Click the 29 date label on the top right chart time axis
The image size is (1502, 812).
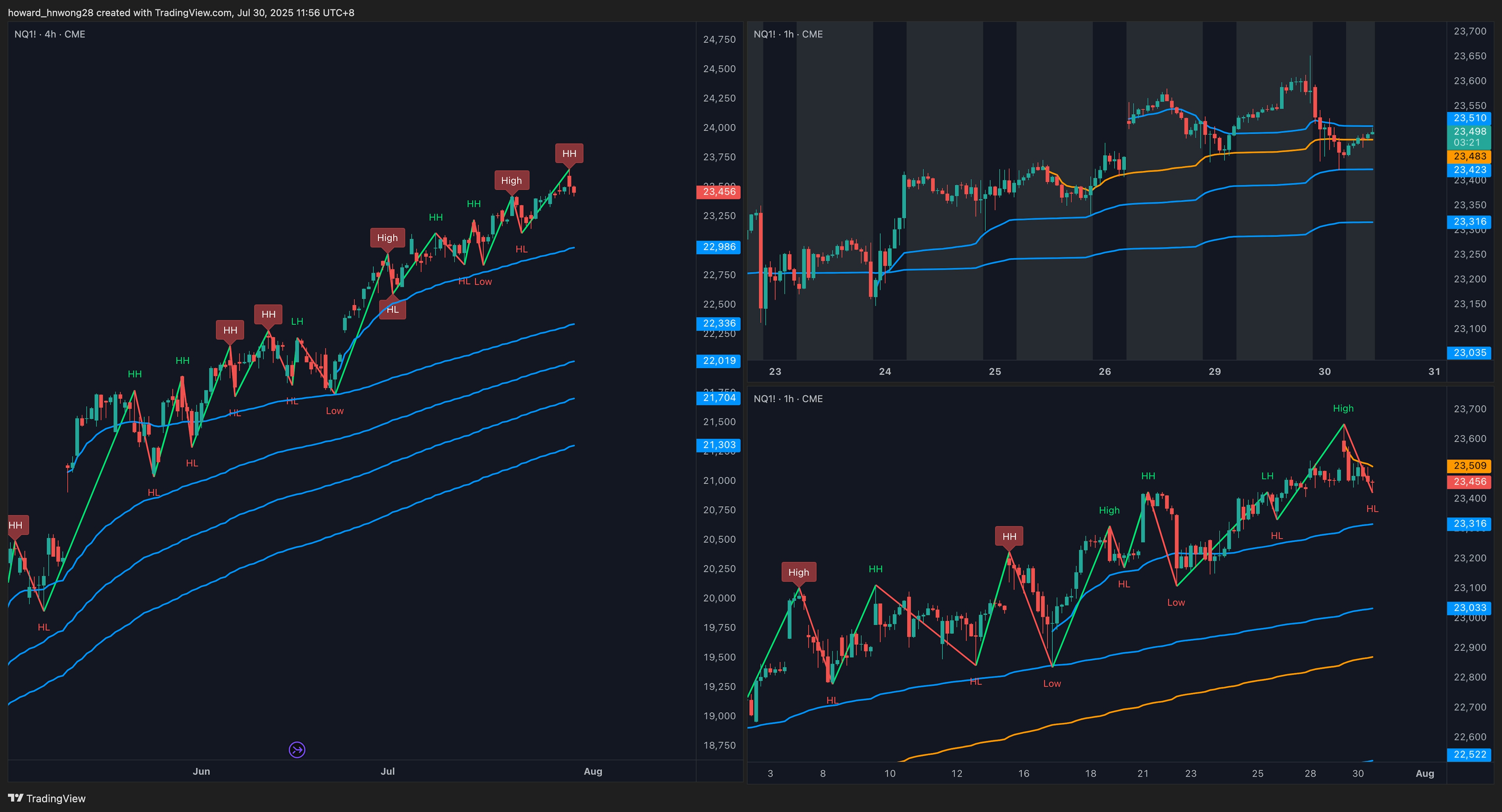pyautogui.click(x=1215, y=371)
